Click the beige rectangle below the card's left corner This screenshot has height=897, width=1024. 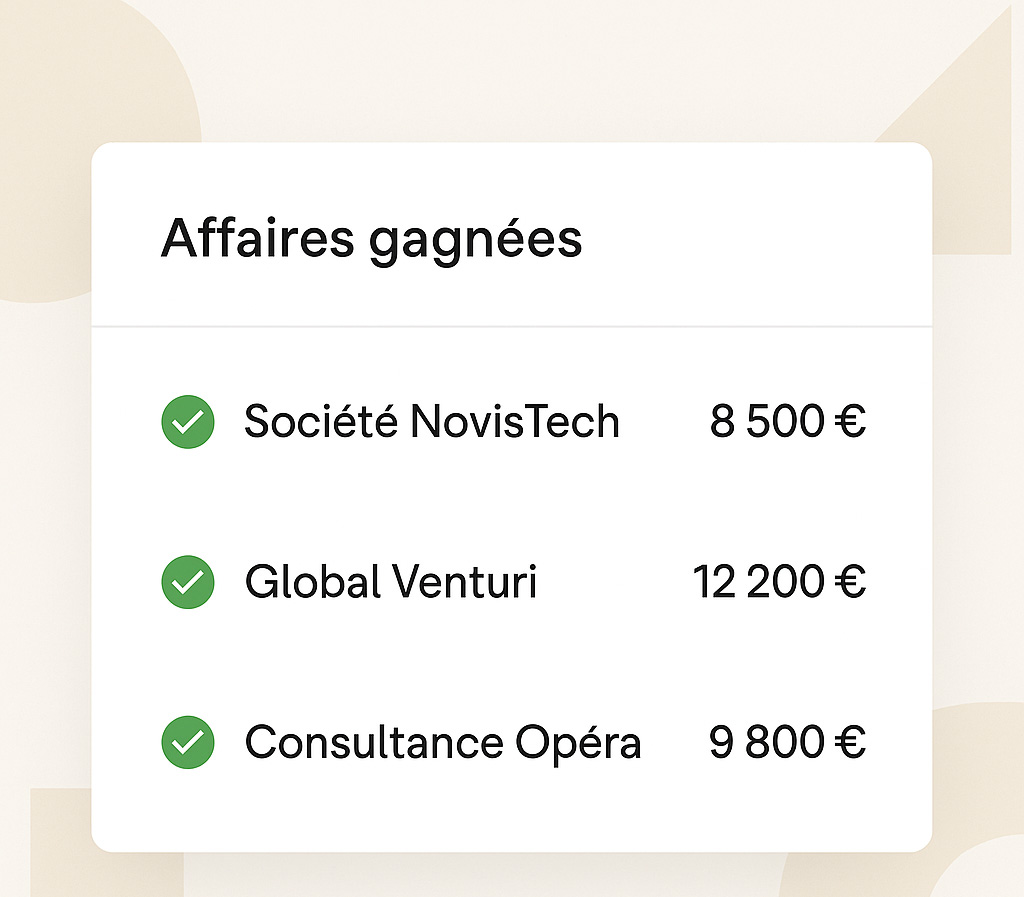tap(61, 842)
